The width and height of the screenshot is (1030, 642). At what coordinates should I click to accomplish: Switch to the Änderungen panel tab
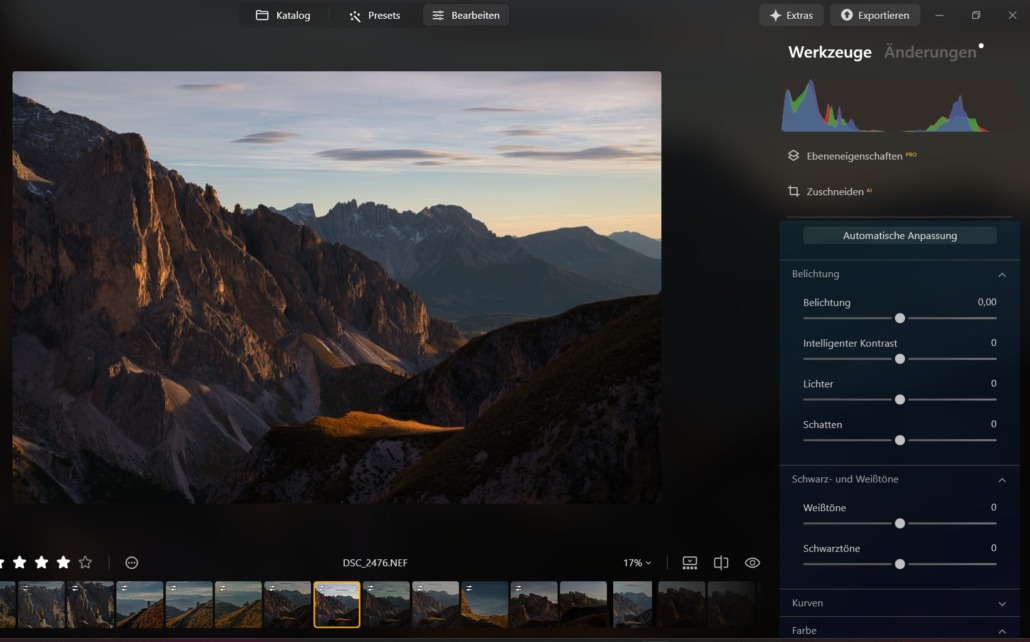[x=930, y=52]
